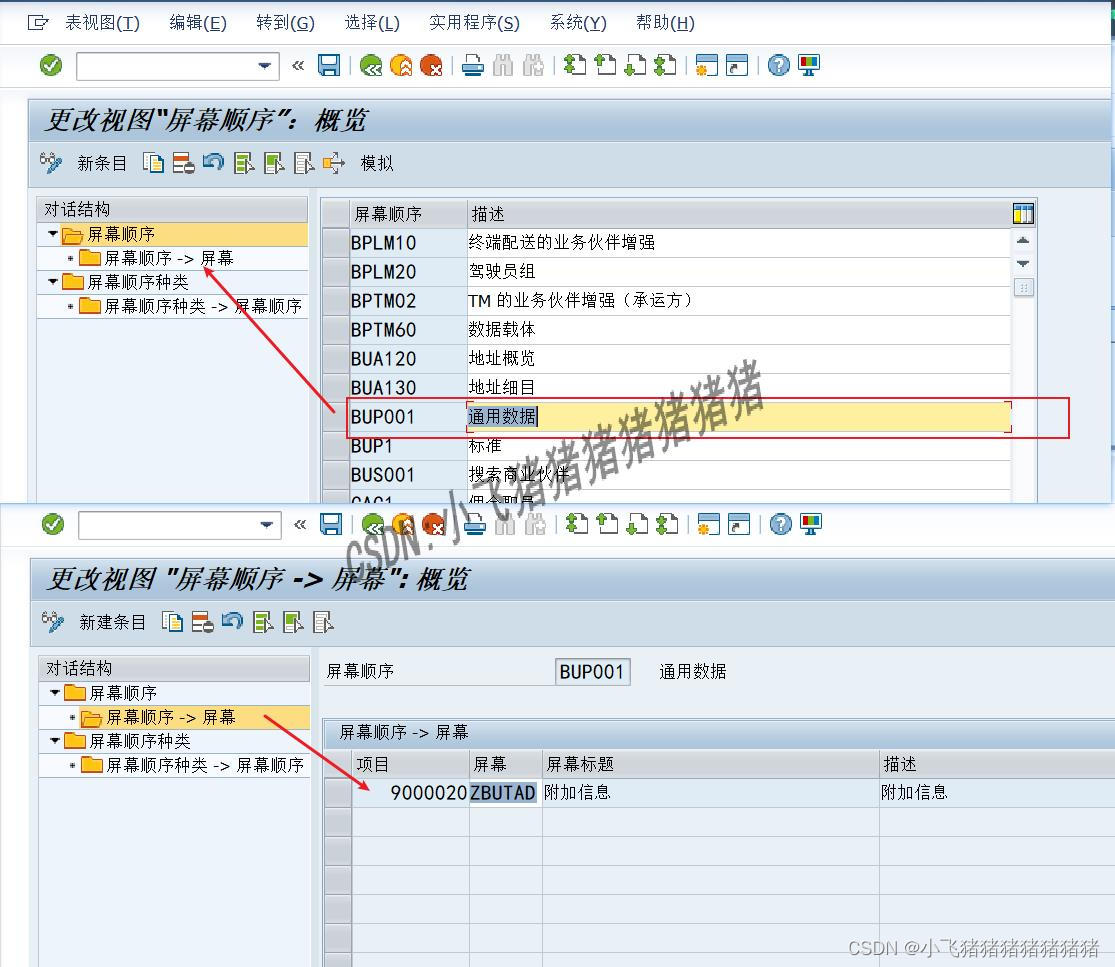
Task: Click 新条目 button in upper window
Action: [x=102, y=164]
